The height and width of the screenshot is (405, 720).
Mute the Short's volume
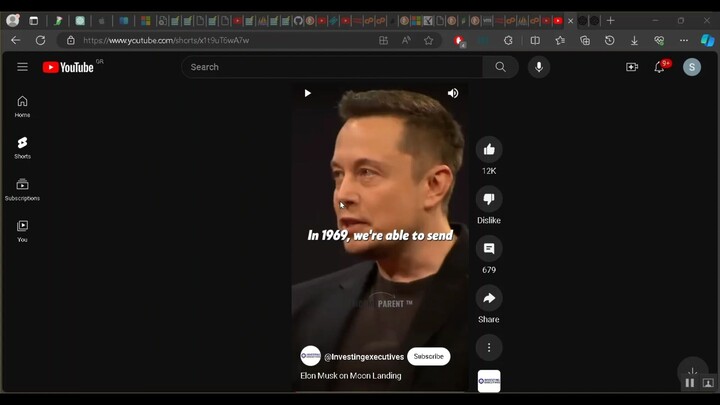pyautogui.click(x=453, y=93)
